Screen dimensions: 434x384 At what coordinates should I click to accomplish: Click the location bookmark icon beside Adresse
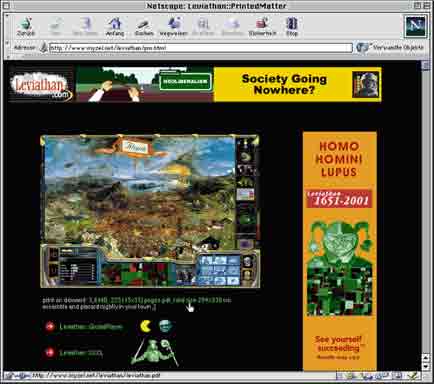43,48
